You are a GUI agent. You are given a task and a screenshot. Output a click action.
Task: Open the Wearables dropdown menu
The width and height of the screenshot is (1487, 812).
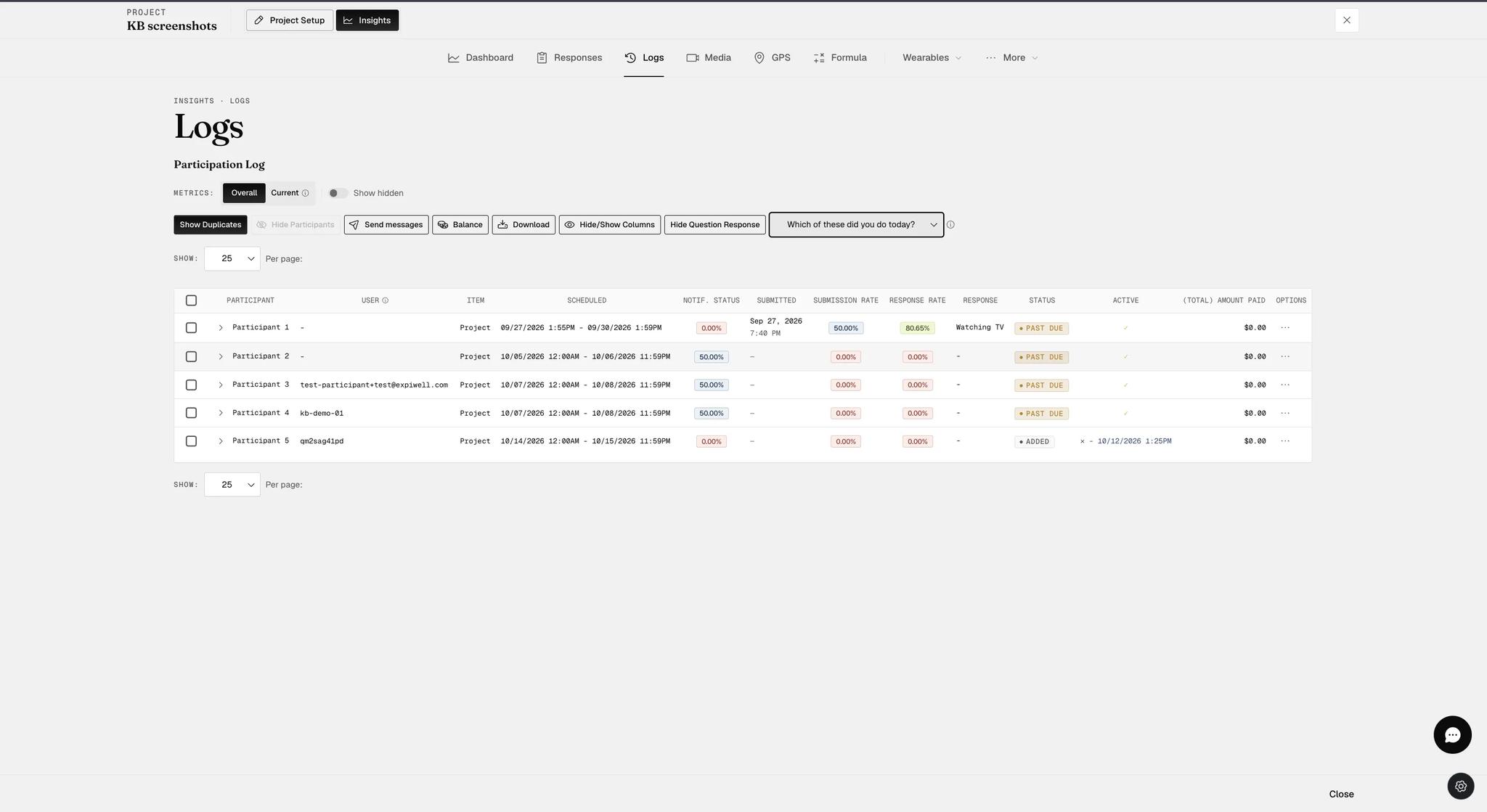(932, 58)
